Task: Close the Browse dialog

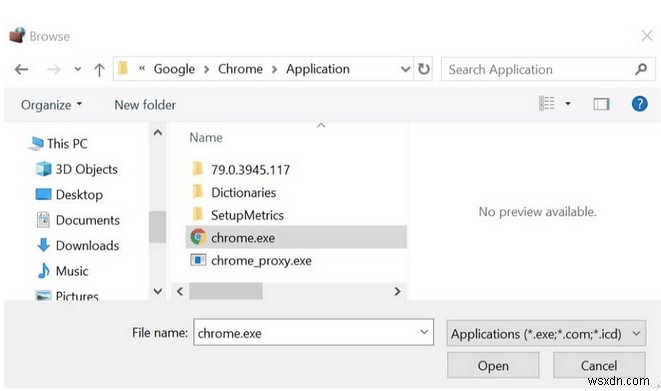Action: (647, 36)
